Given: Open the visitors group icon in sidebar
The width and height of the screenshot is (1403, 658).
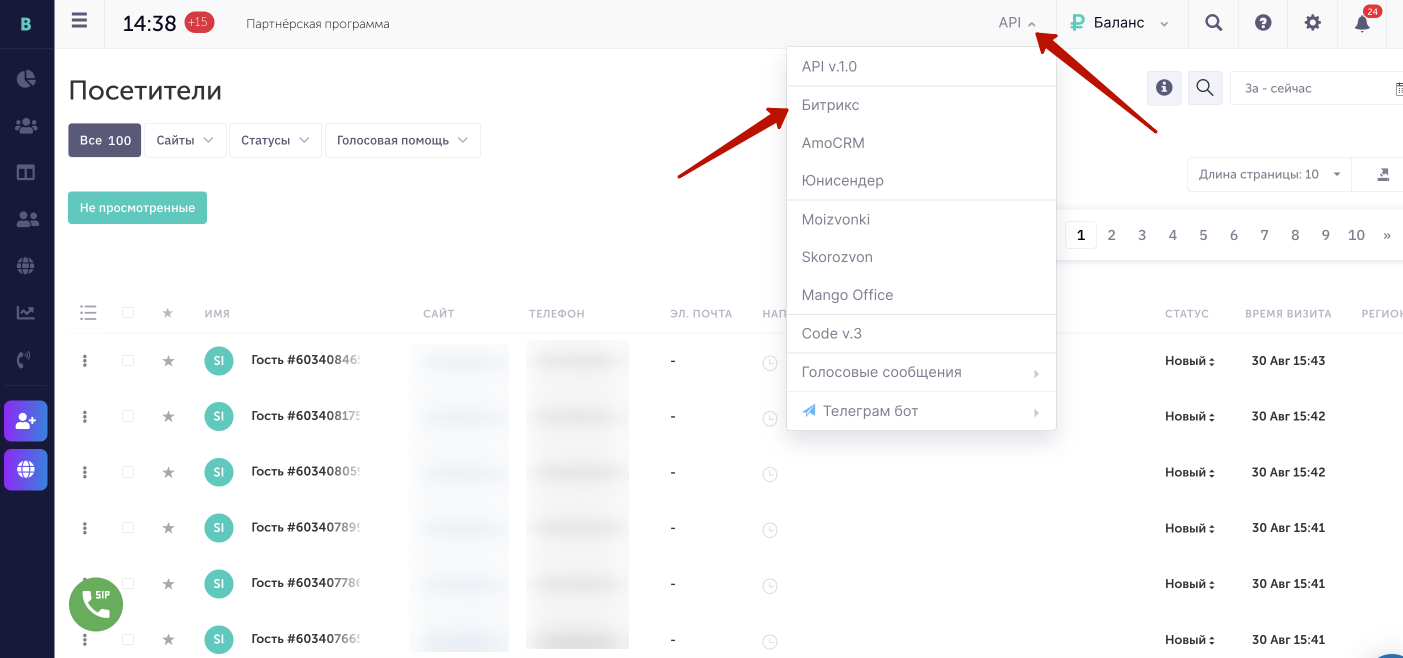Looking at the screenshot, I should point(26,126).
